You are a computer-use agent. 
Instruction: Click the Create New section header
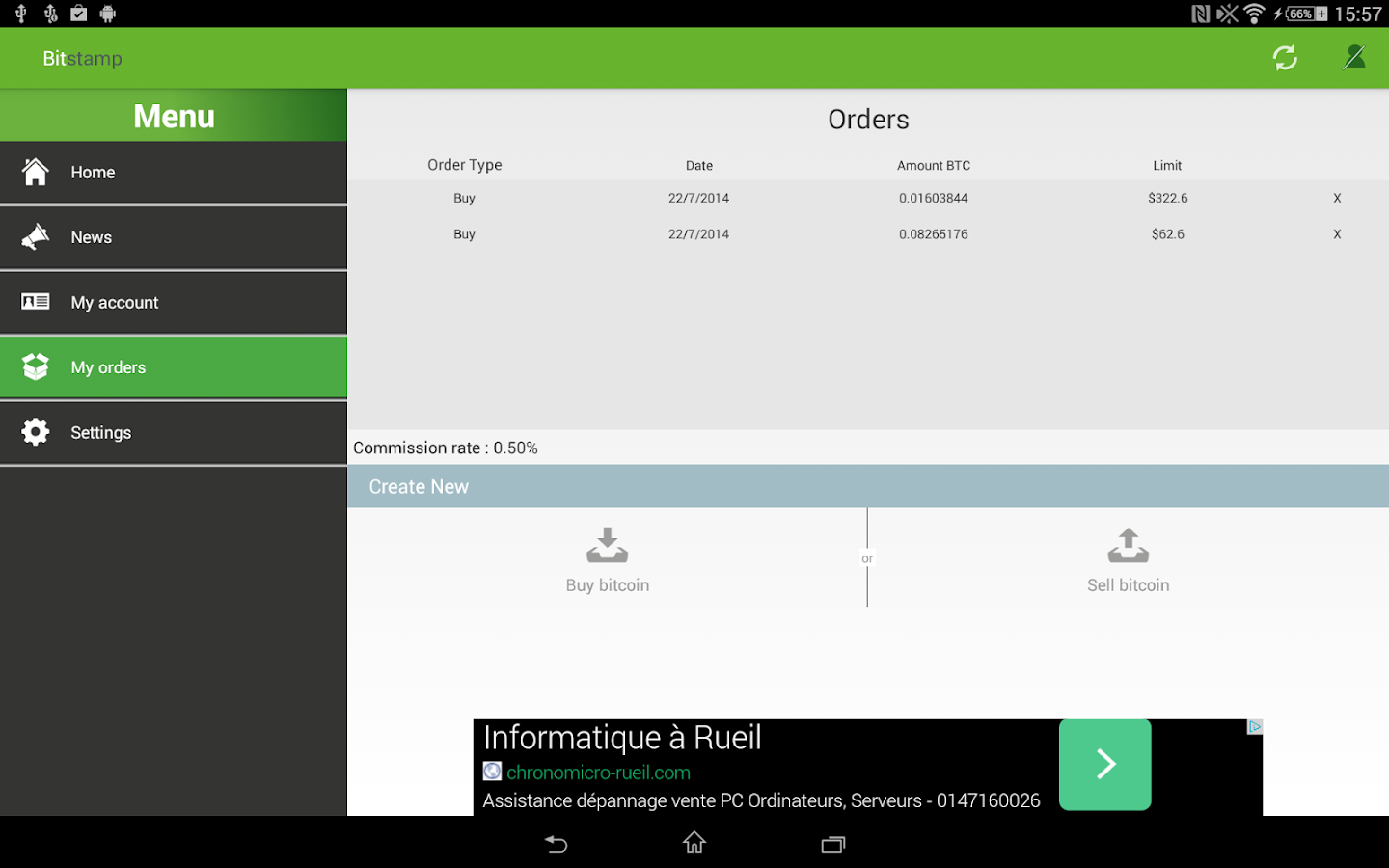pyautogui.click(x=868, y=486)
